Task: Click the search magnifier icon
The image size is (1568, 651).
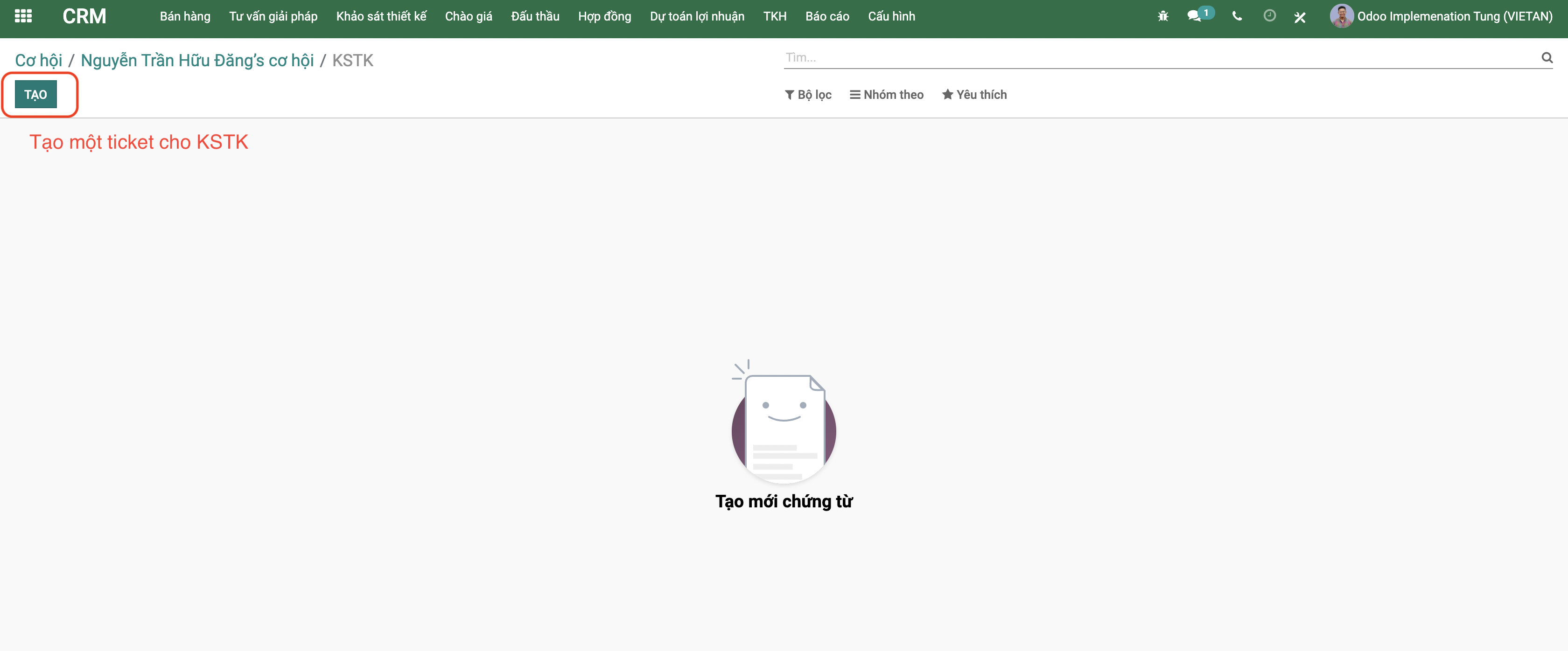Action: [1546, 58]
